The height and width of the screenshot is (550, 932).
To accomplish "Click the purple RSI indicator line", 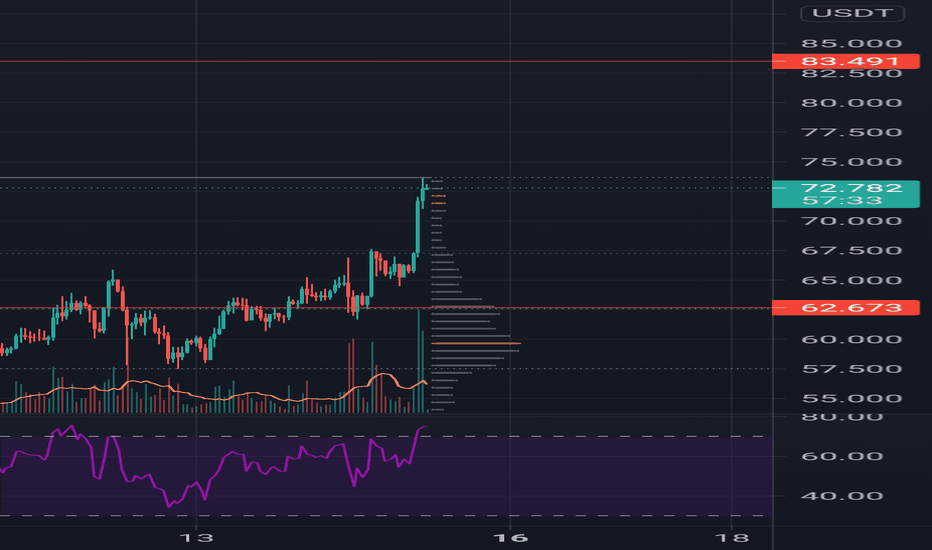I will [x=214, y=467].
